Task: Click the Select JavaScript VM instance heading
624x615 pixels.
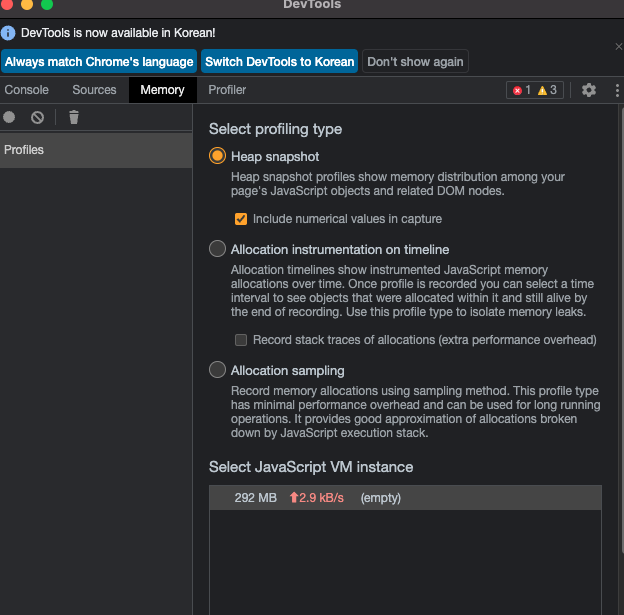Action: 311,467
